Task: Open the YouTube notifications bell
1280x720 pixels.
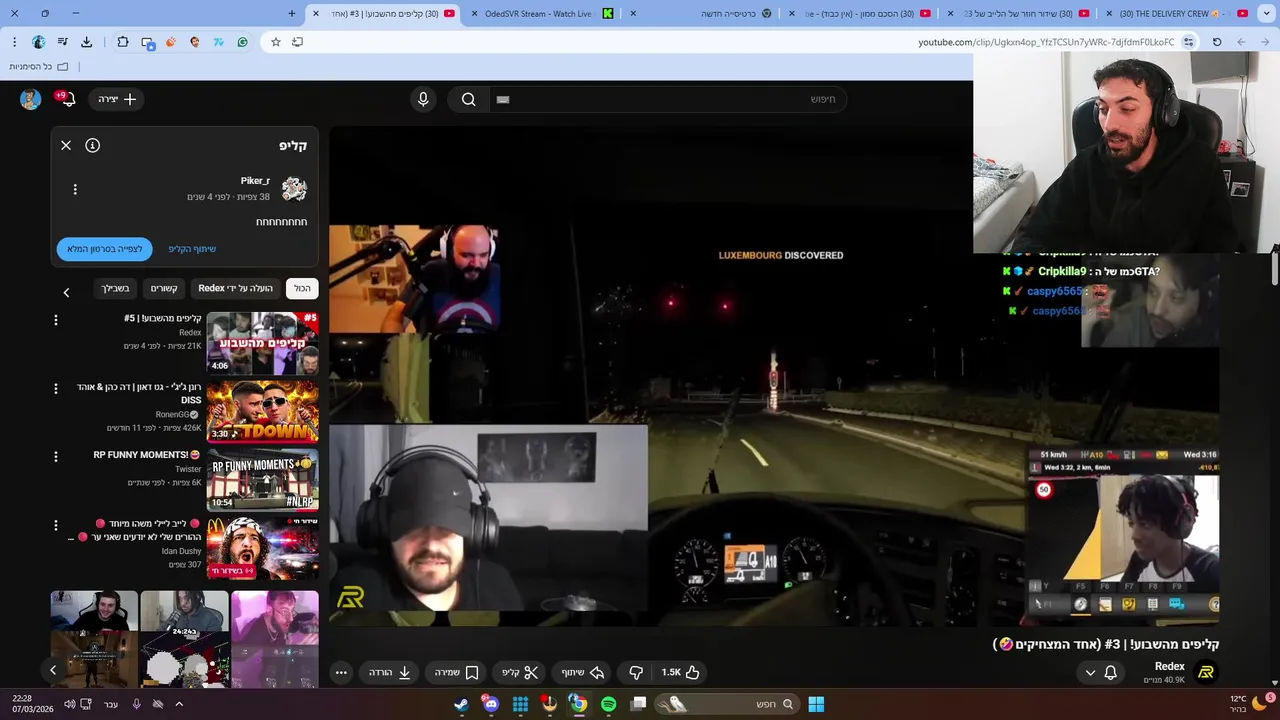Action: [x=68, y=99]
